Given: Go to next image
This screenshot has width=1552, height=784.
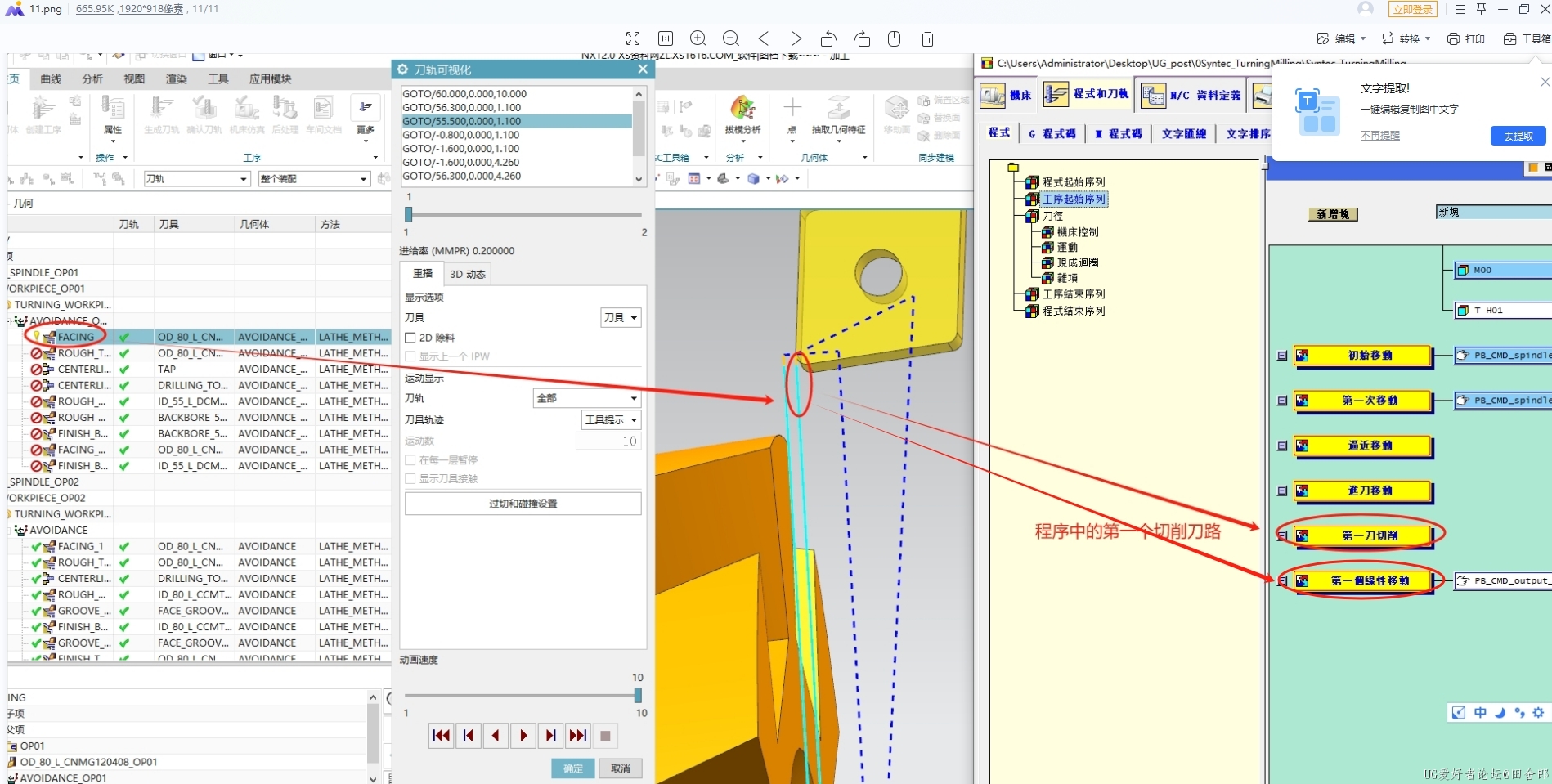Looking at the screenshot, I should pyautogui.click(x=796, y=38).
